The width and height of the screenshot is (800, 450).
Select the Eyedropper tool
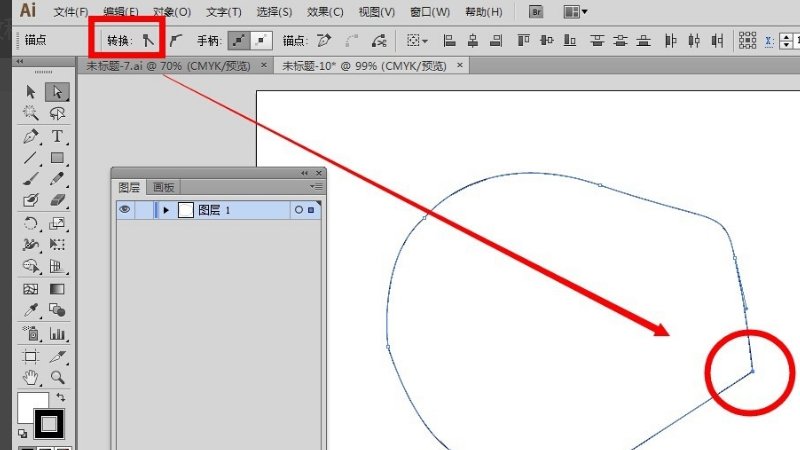tap(31, 310)
